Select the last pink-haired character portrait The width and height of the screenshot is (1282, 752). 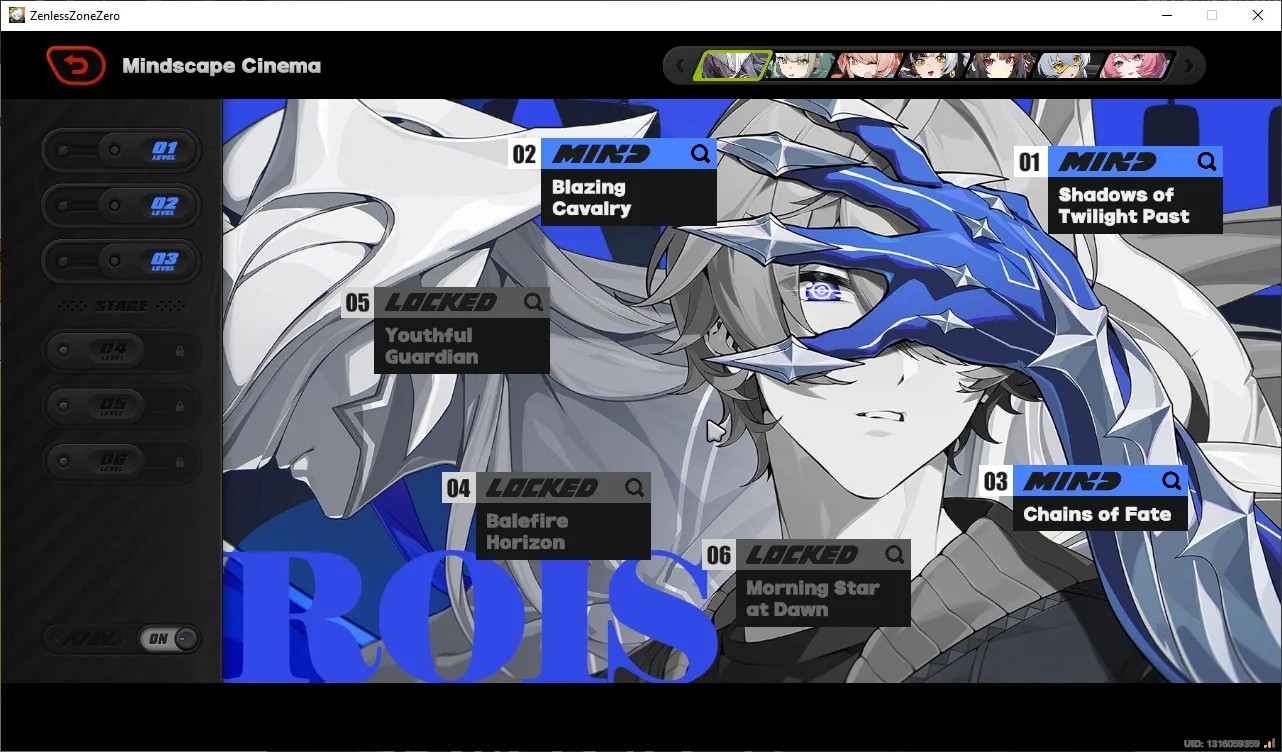click(x=1135, y=66)
